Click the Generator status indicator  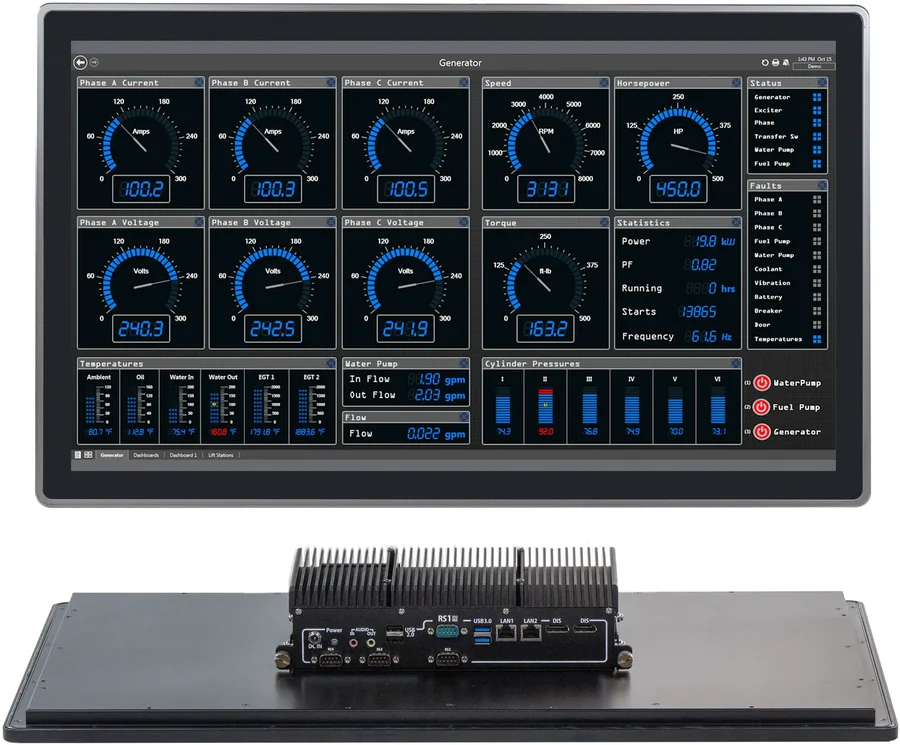[x=817, y=97]
